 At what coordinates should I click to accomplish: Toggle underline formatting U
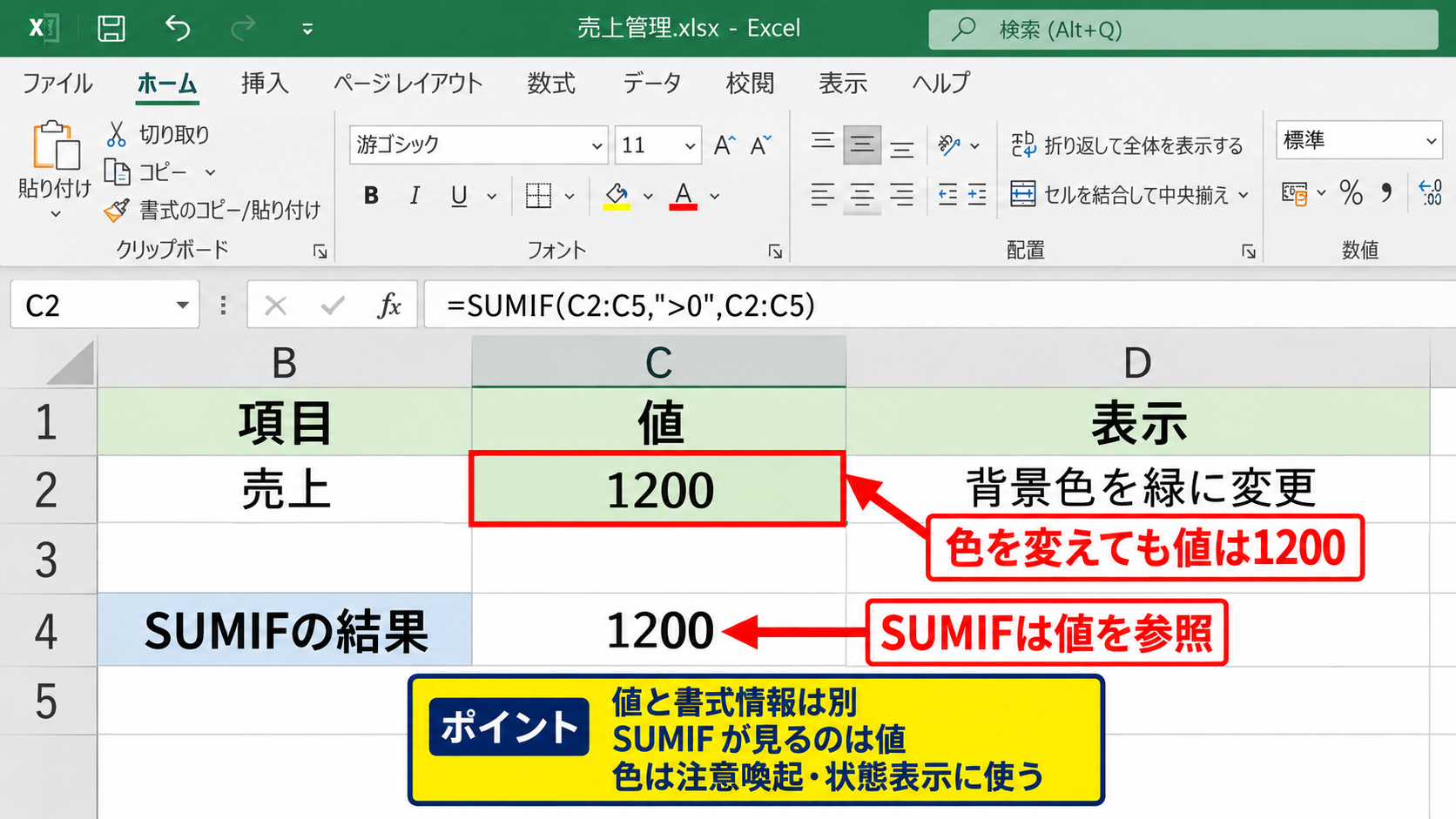coord(459,196)
